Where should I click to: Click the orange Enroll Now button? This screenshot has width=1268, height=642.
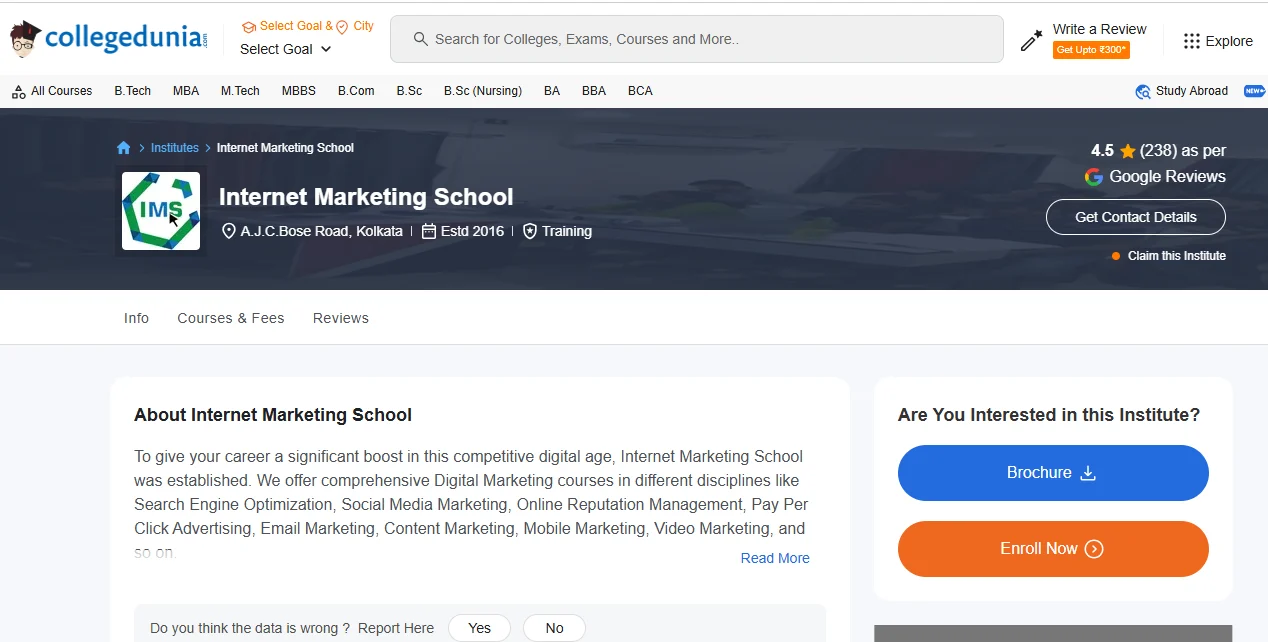click(1052, 548)
